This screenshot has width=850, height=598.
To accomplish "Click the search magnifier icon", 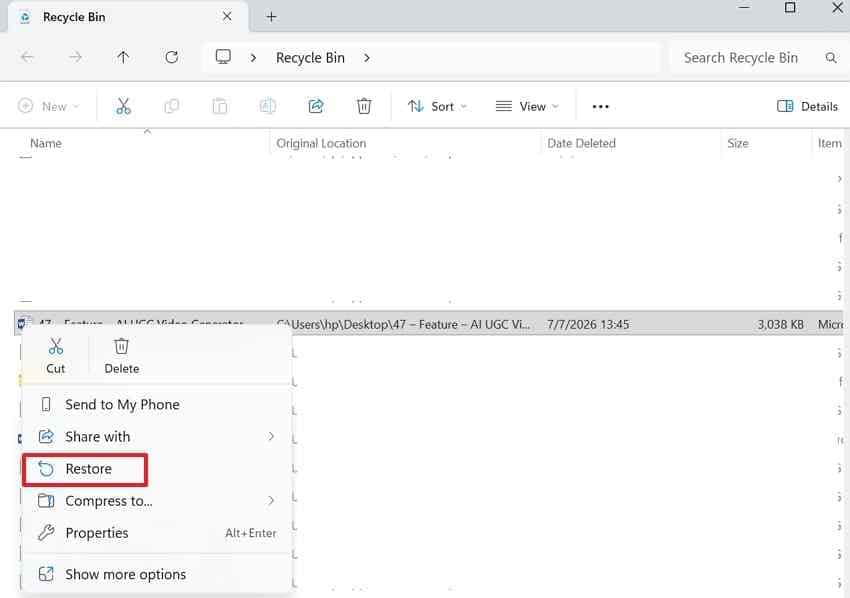I will pyautogui.click(x=830, y=57).
